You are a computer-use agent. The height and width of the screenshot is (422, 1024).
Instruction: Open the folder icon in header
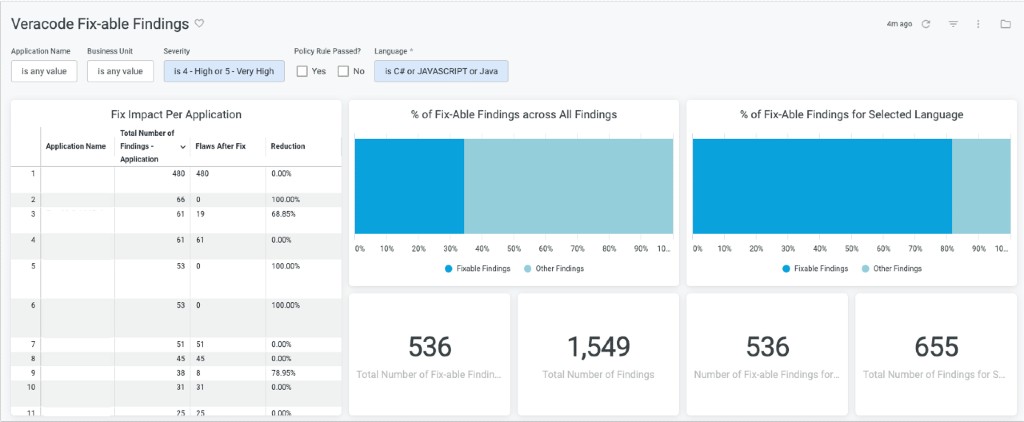pyautogui.click(x=1006, y=24)
